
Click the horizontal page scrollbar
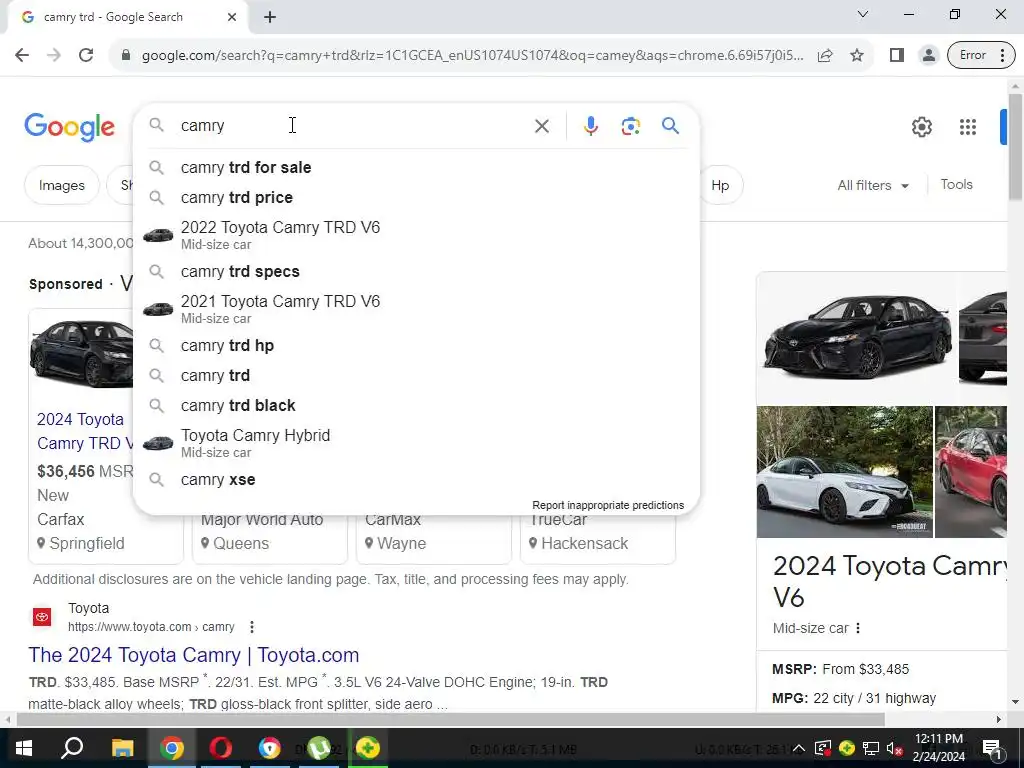coord(451,720)
